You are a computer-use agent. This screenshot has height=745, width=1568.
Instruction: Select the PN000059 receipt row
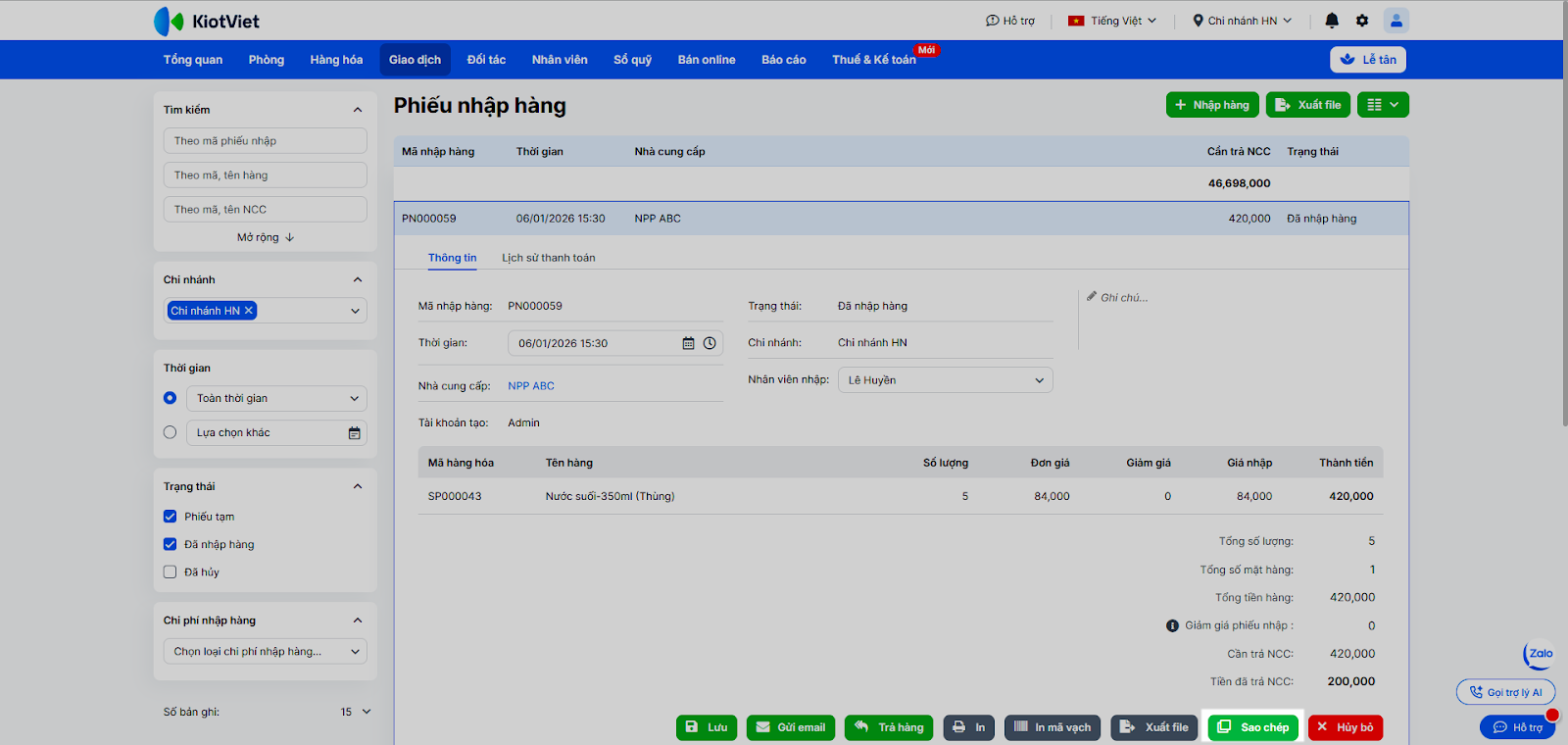902,219
